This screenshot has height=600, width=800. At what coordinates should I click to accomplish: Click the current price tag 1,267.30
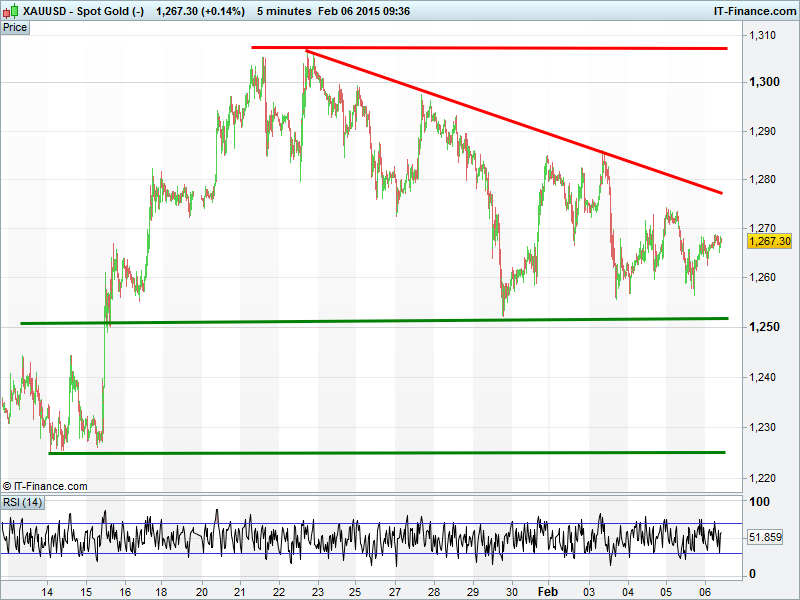(769, 241)
